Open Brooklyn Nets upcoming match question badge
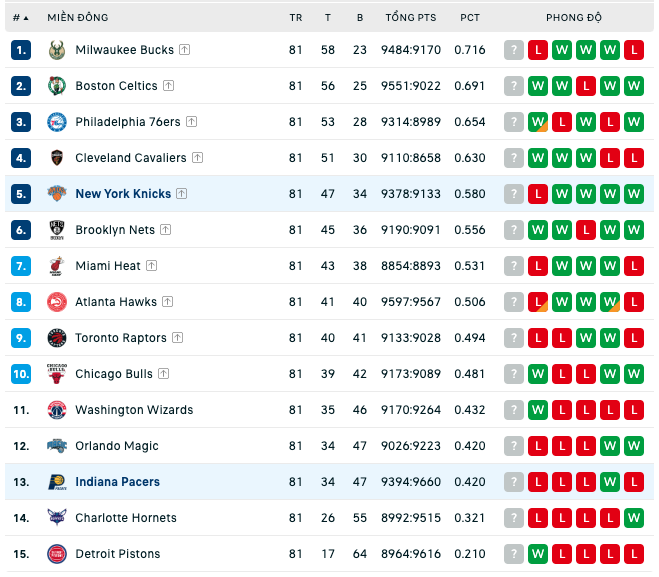 (514, 230)
